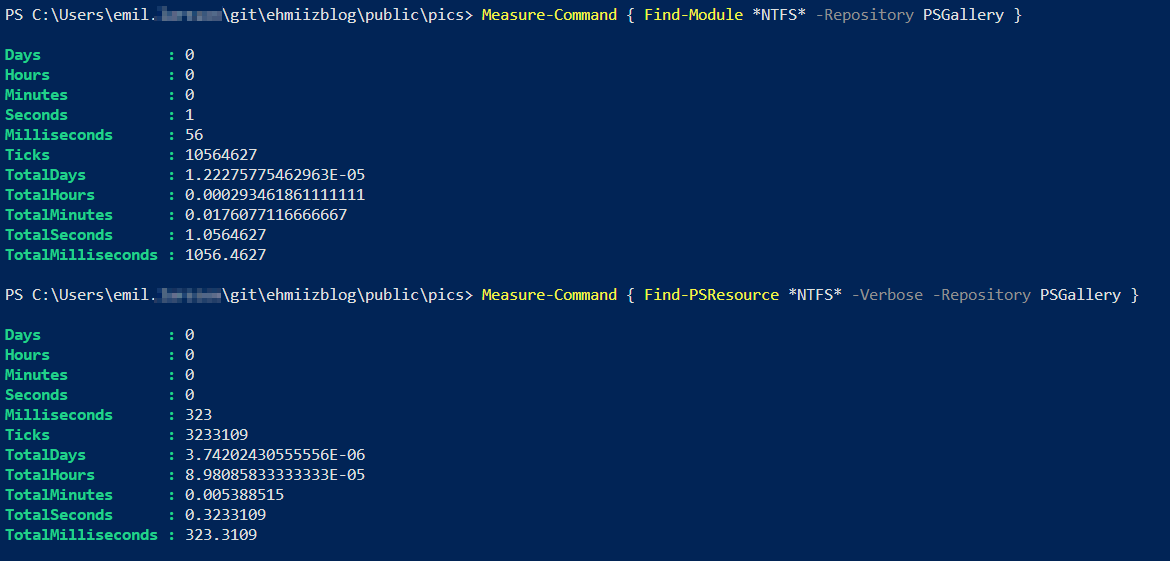This screenshot has height=561, width=1170.
Task: Click the second Measure-Command keyword
Action: [x=549, y=295]
